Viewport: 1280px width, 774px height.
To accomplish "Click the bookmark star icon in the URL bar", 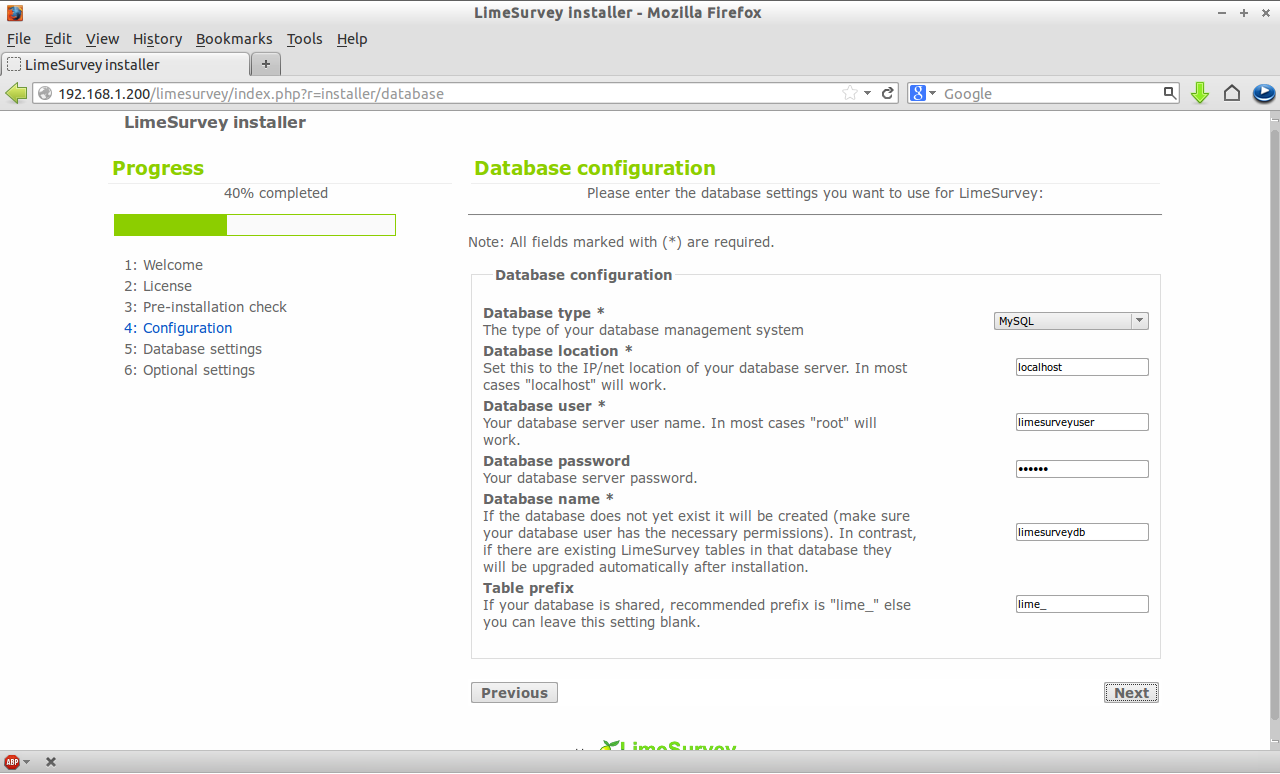I will tap(850, 93).
